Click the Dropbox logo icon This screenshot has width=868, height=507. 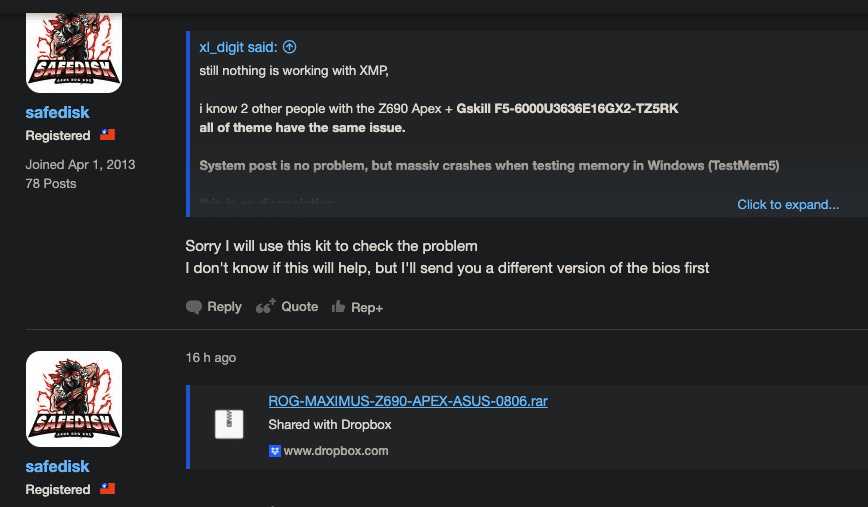coord(275,451)
